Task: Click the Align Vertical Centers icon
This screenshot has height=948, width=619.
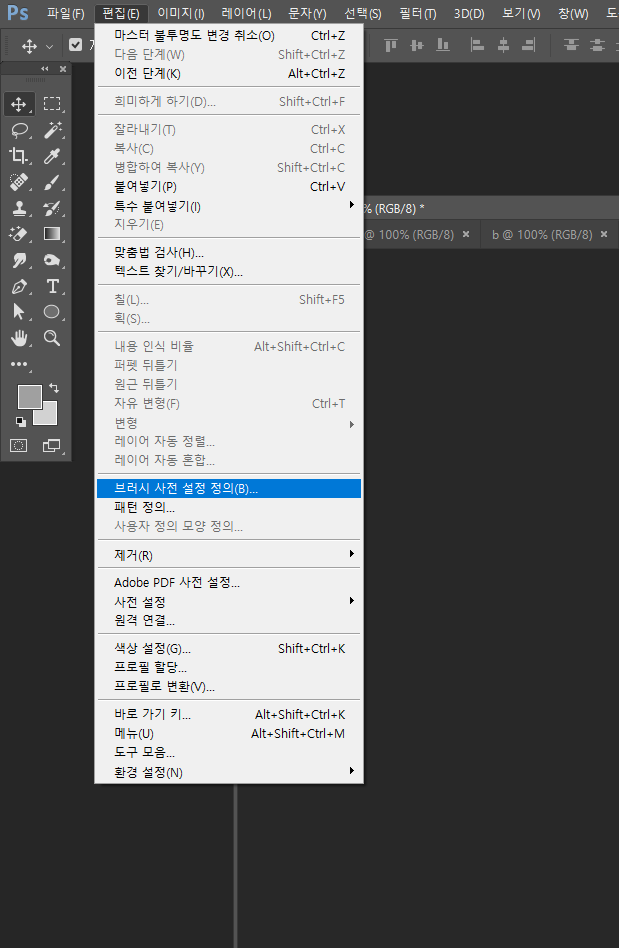Action: [x=417, y=45]
